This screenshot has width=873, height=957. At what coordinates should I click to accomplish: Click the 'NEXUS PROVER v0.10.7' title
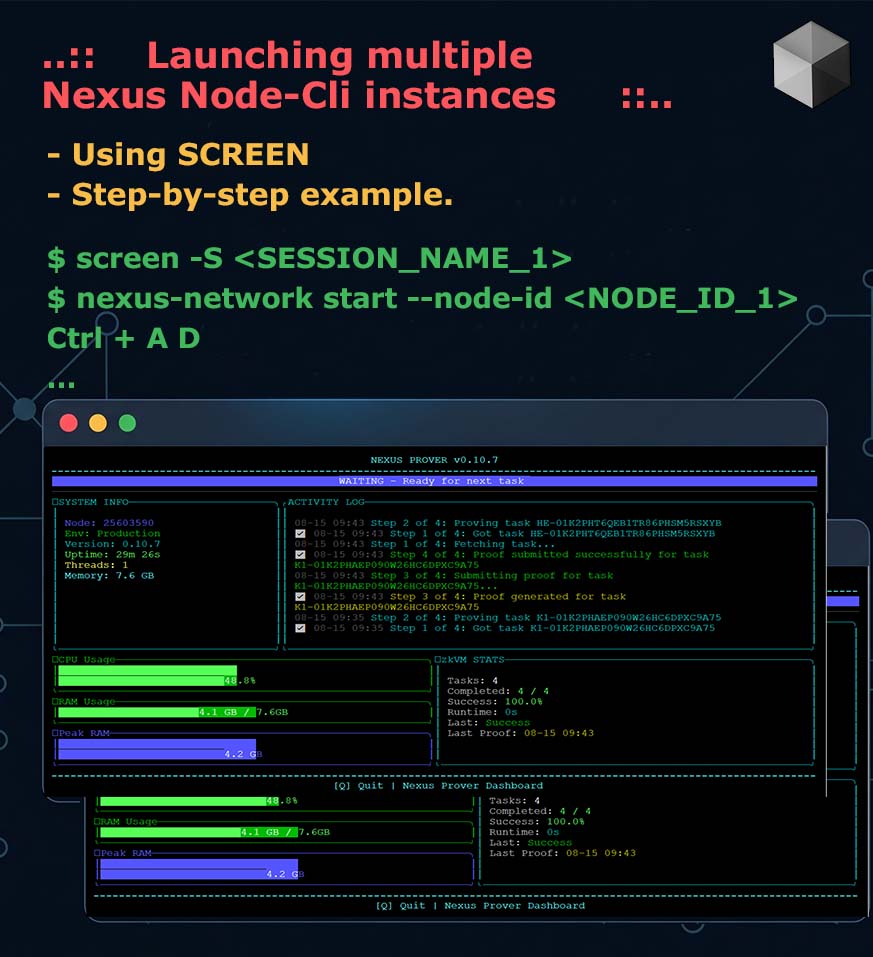coord(434,460)
